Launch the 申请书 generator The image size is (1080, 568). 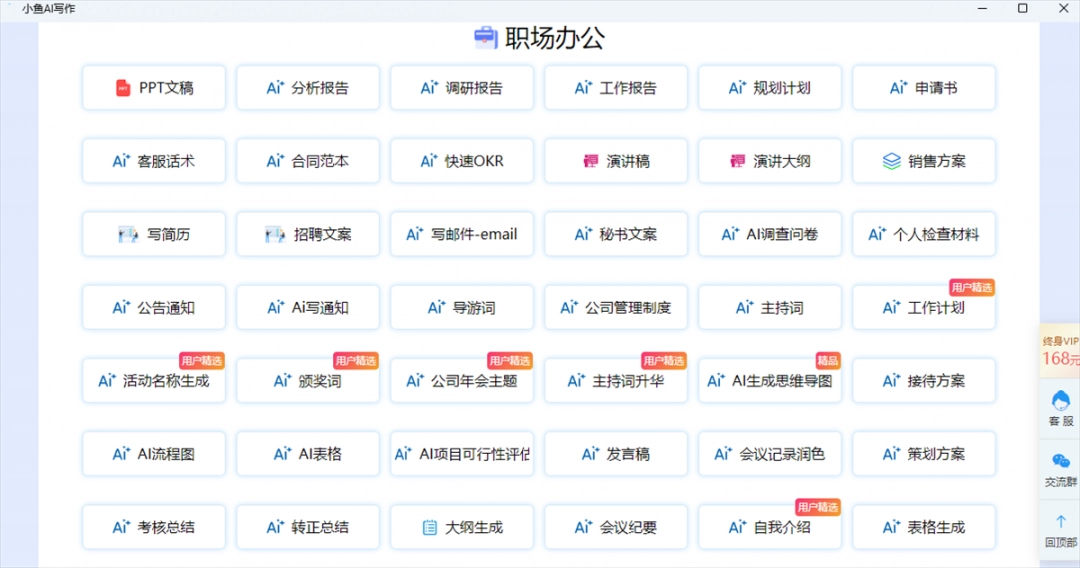tap(924, 87)
